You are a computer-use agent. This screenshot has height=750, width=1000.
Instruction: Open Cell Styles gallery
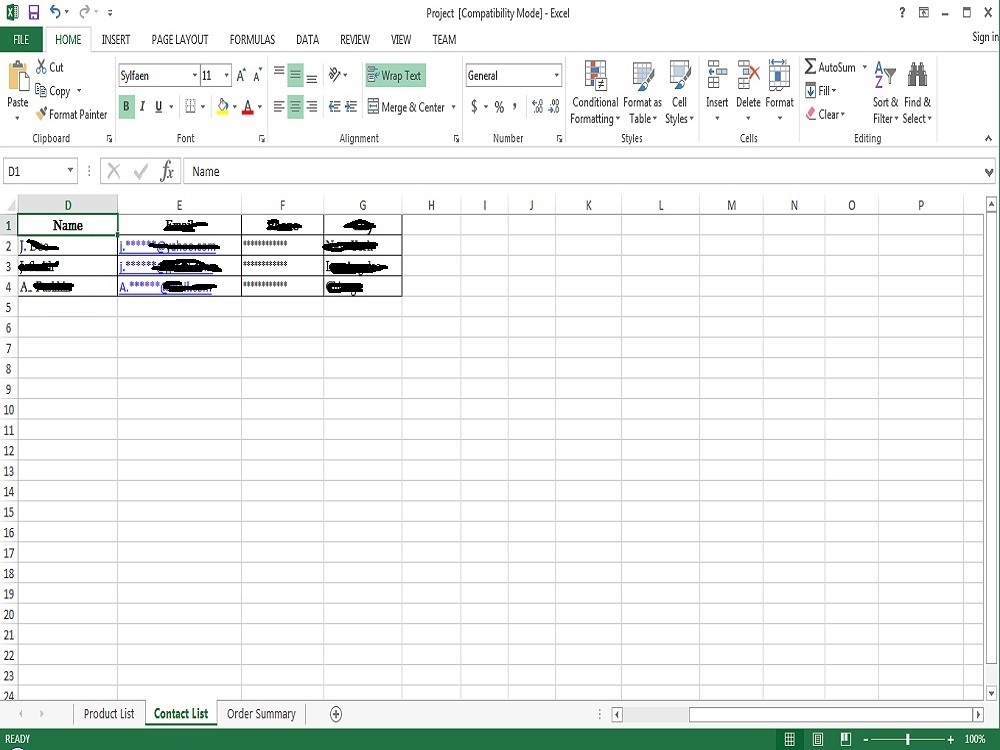coord(680,92)
